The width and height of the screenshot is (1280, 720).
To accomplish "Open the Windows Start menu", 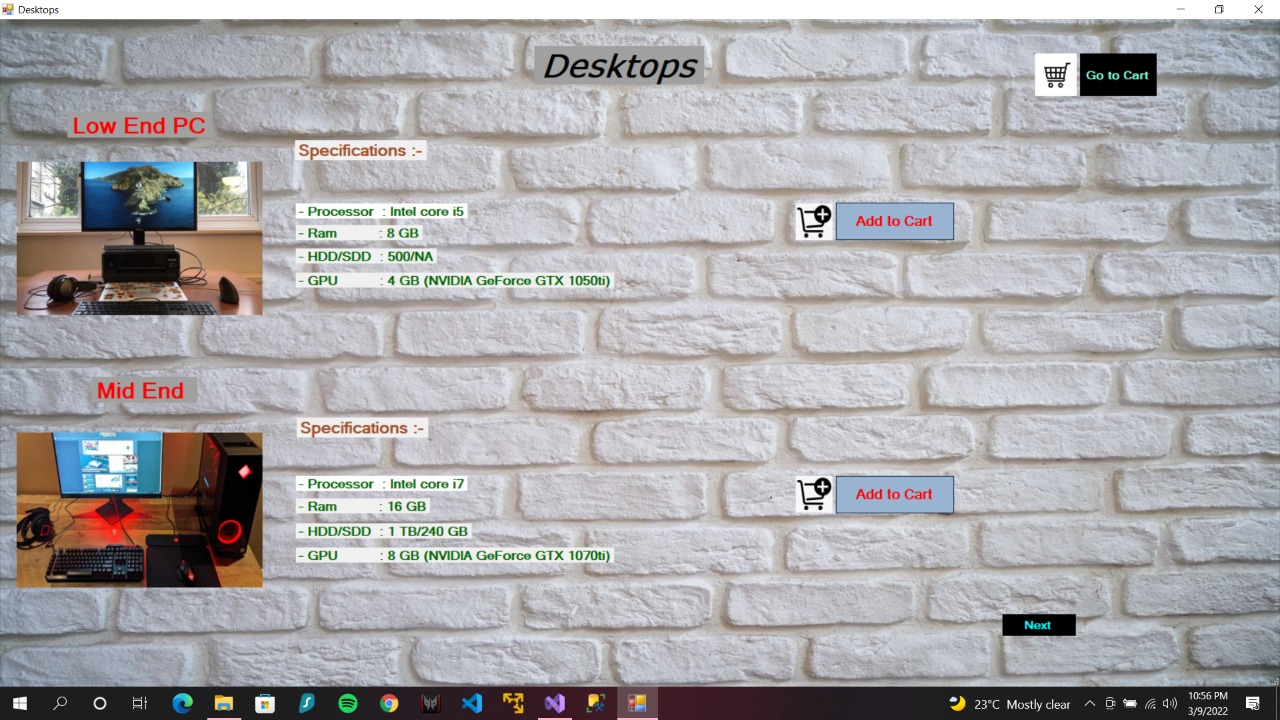I will [x=19, y=703].
